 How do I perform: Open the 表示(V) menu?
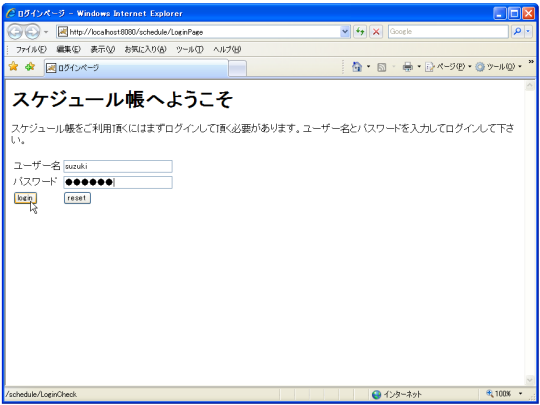pos(102,50)
